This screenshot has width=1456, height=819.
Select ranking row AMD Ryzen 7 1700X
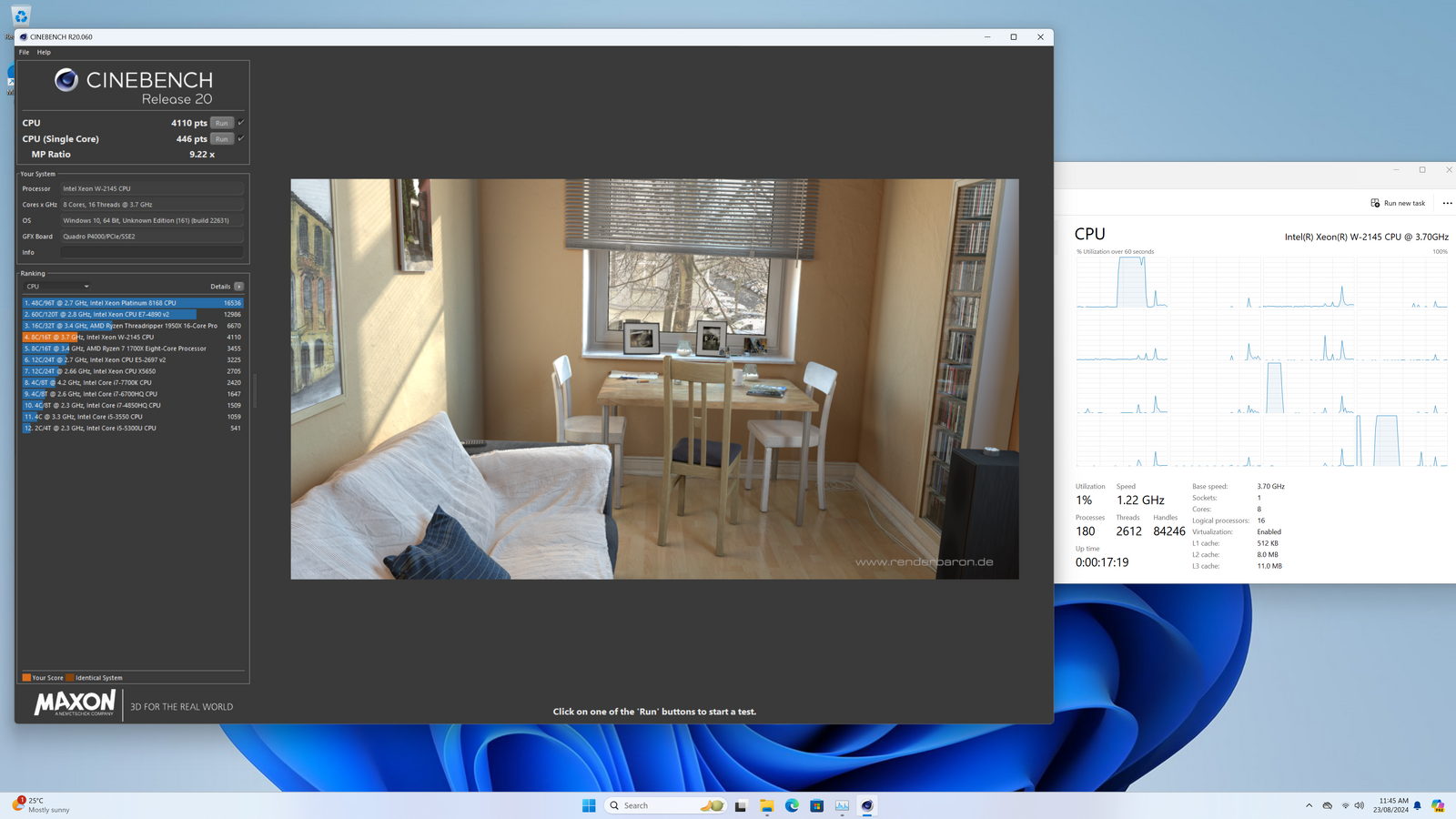tap(133, 349)
